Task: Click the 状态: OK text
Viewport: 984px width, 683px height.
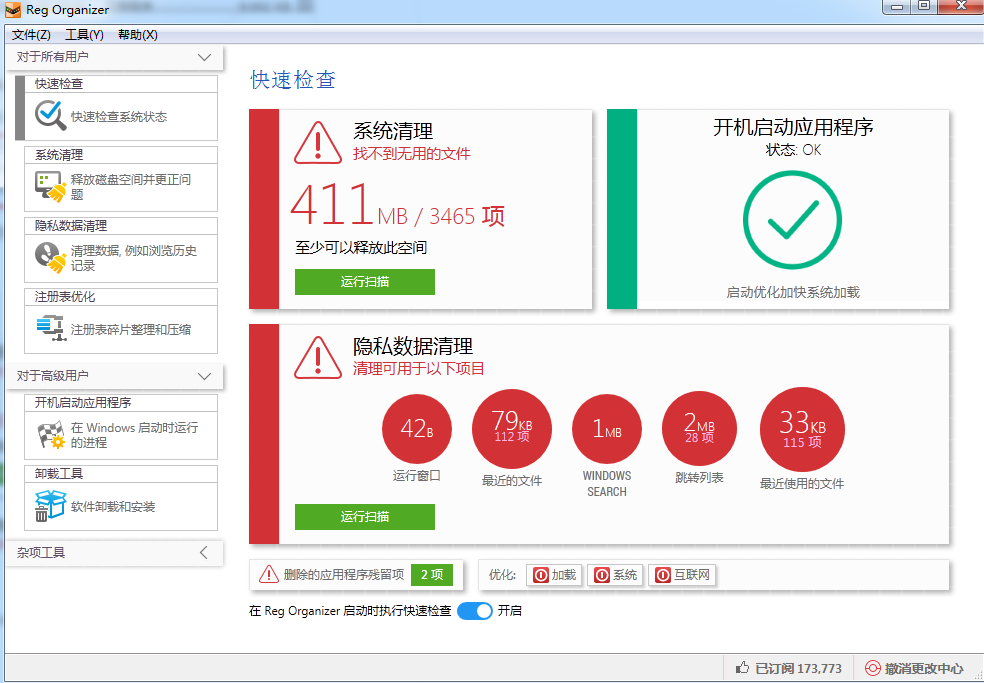Action: [793, 150]
